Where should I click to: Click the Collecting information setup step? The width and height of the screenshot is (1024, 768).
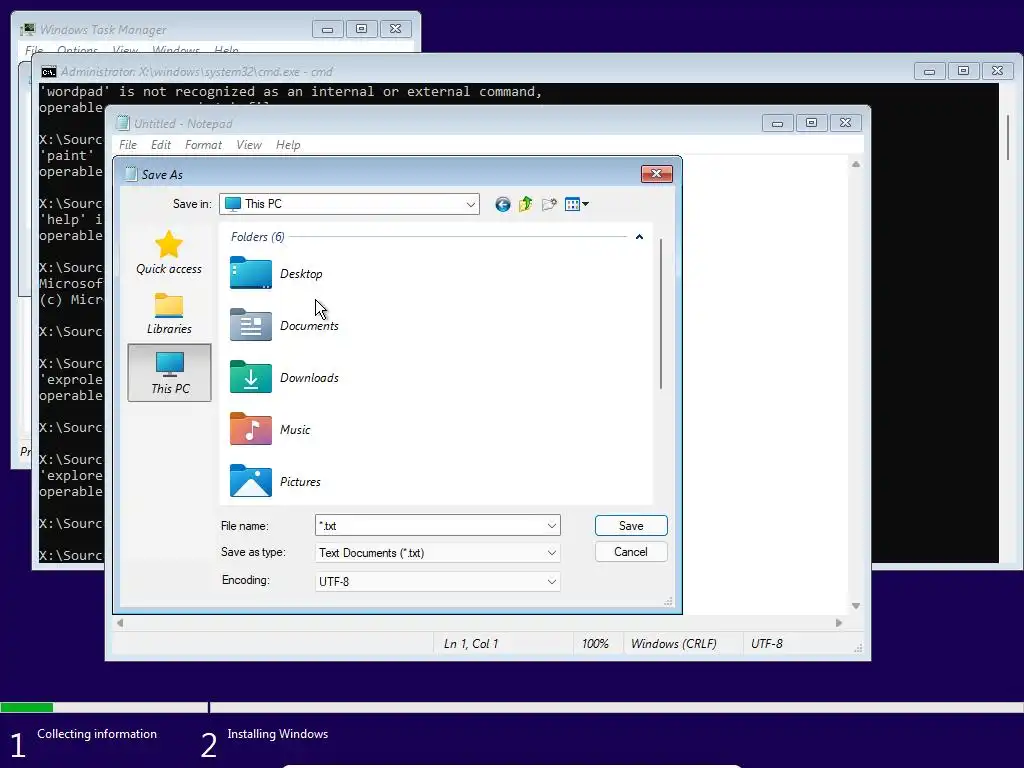[97, 734]
